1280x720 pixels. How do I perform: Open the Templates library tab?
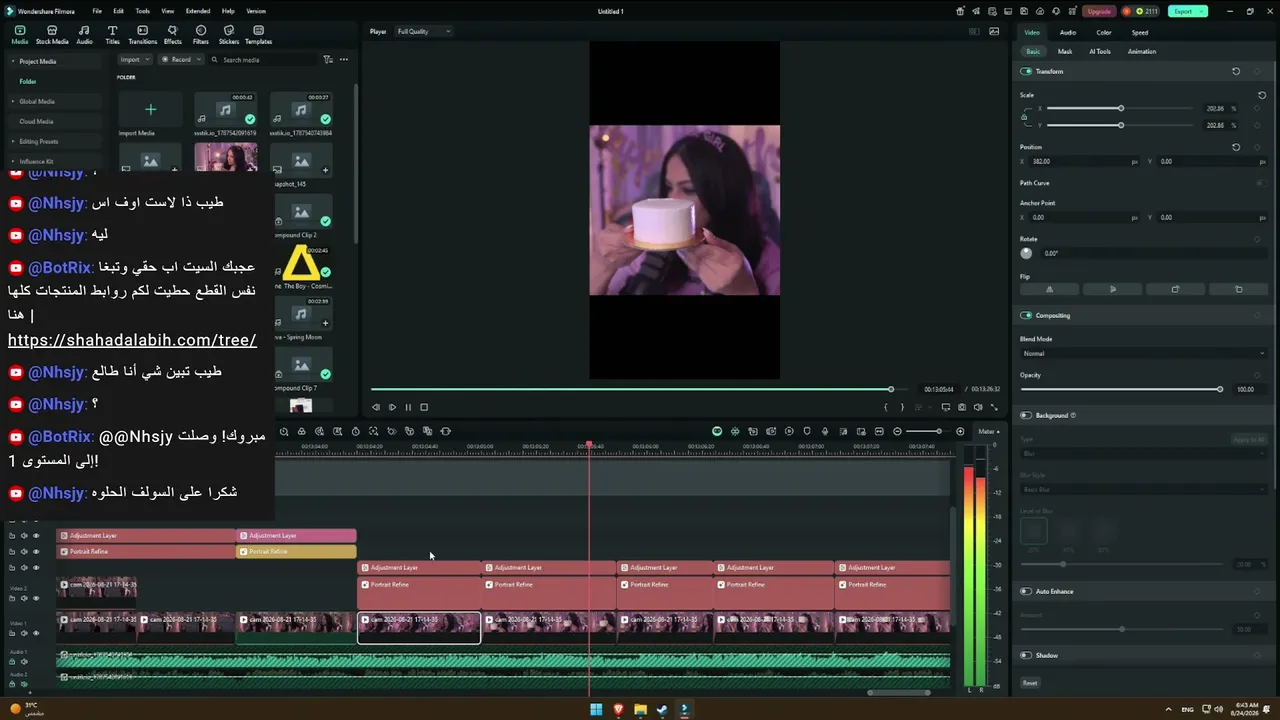[x=258, y=35]
